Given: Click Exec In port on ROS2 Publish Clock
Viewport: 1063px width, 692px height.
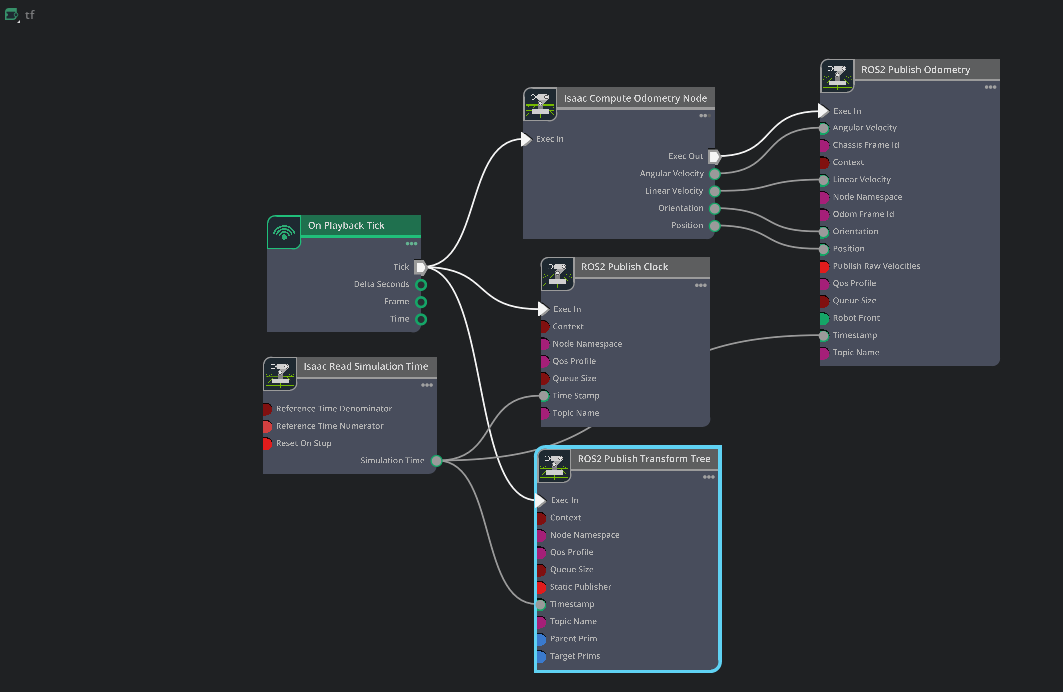Looking at the screenshot, I should (543, 309).
